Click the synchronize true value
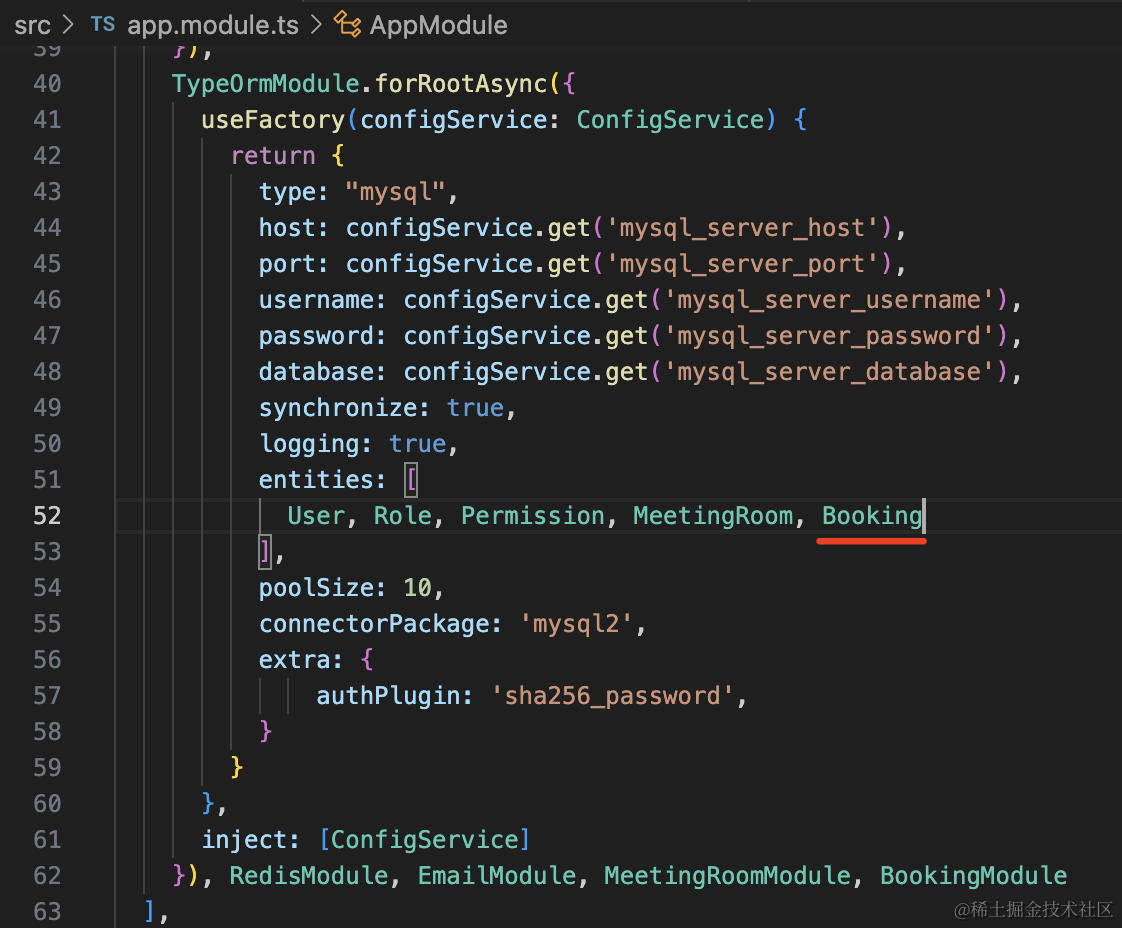Viewport: 1122px width, 928px height. (x=475, y=408)
